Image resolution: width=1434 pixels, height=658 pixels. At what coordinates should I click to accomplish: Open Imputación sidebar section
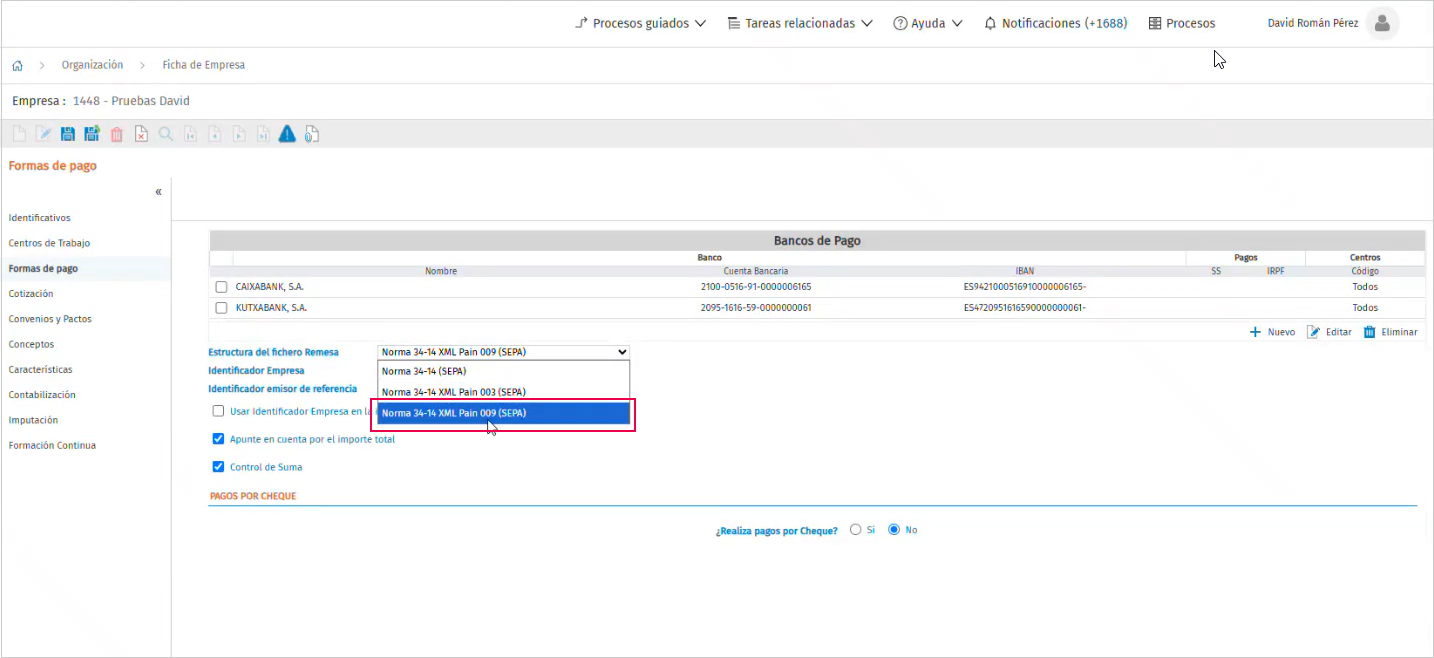[34, 420]
